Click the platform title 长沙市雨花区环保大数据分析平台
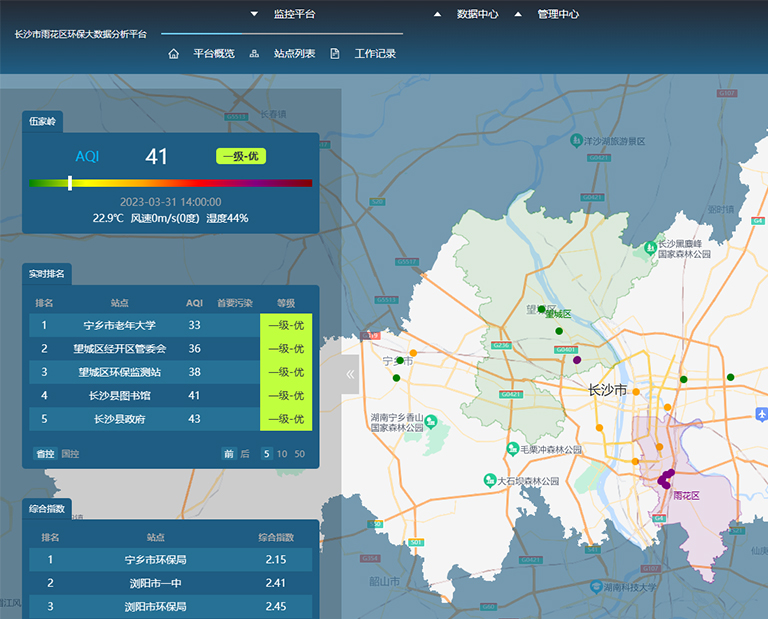 coord(80,34)
